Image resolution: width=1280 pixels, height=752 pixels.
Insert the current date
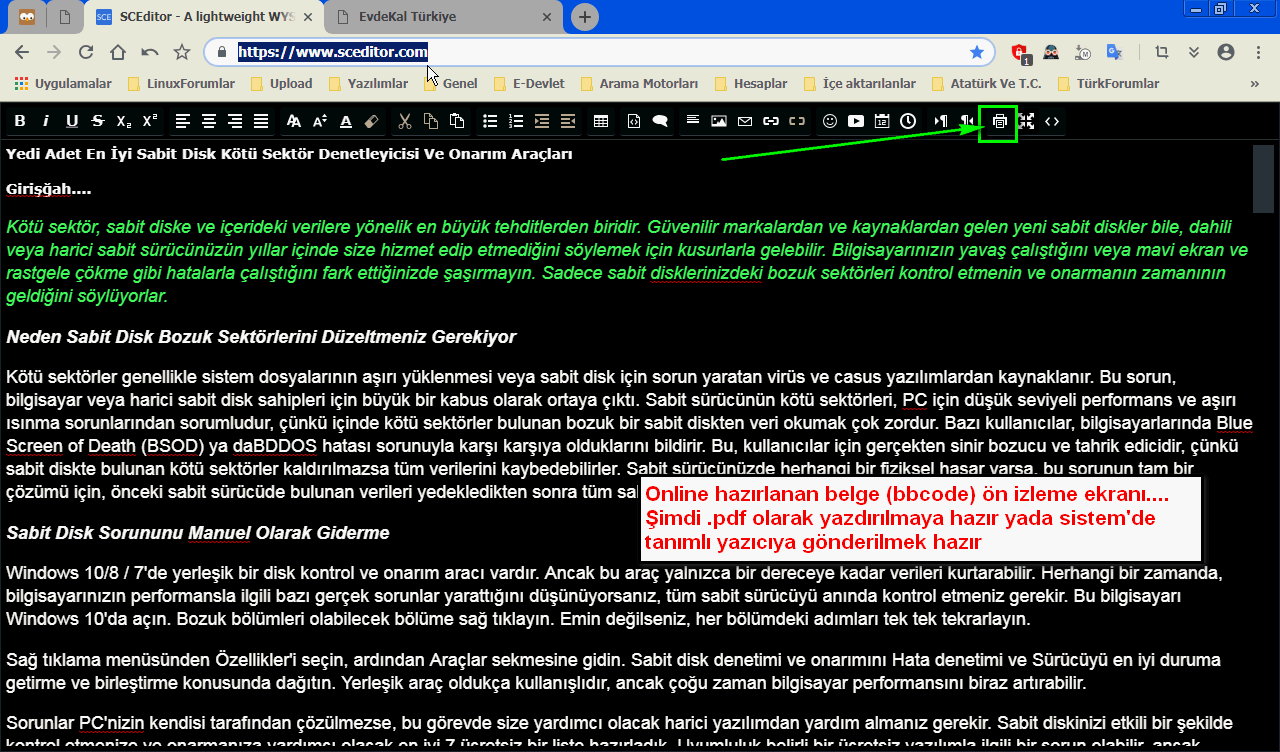tap(882, 121)
